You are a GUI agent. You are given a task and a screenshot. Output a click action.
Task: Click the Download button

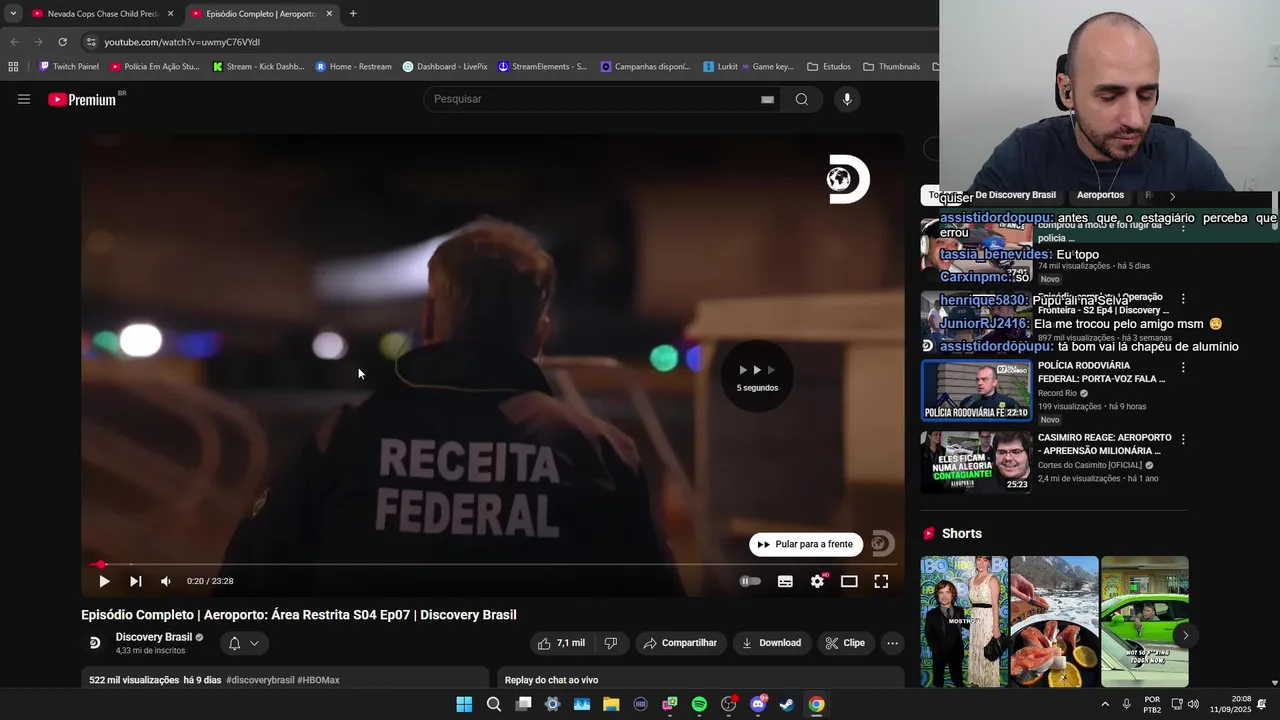(771, 643)
